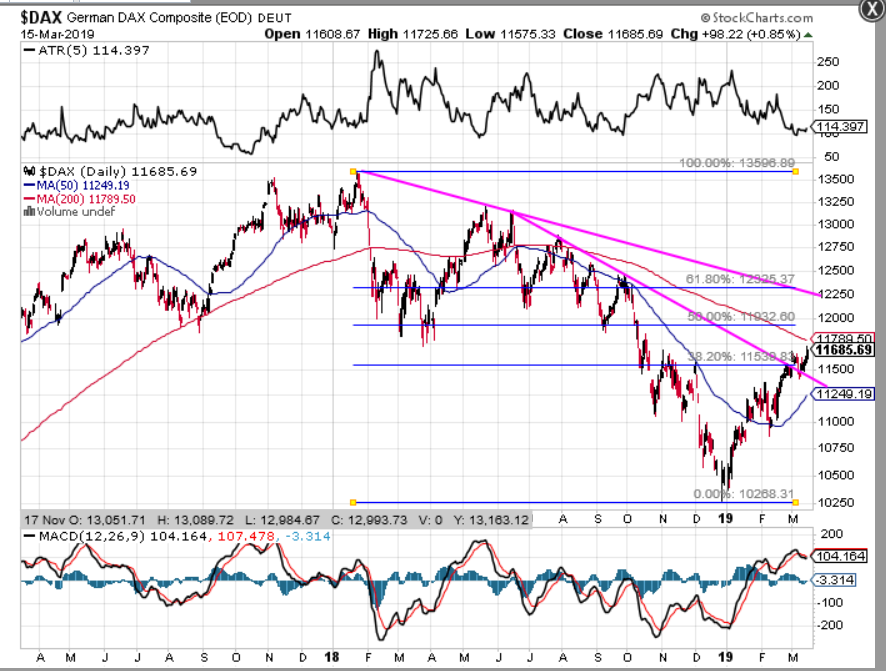Click the 11249.19 MA(50) price tag
Screen dimensions: 886x671
coord(845,394)
